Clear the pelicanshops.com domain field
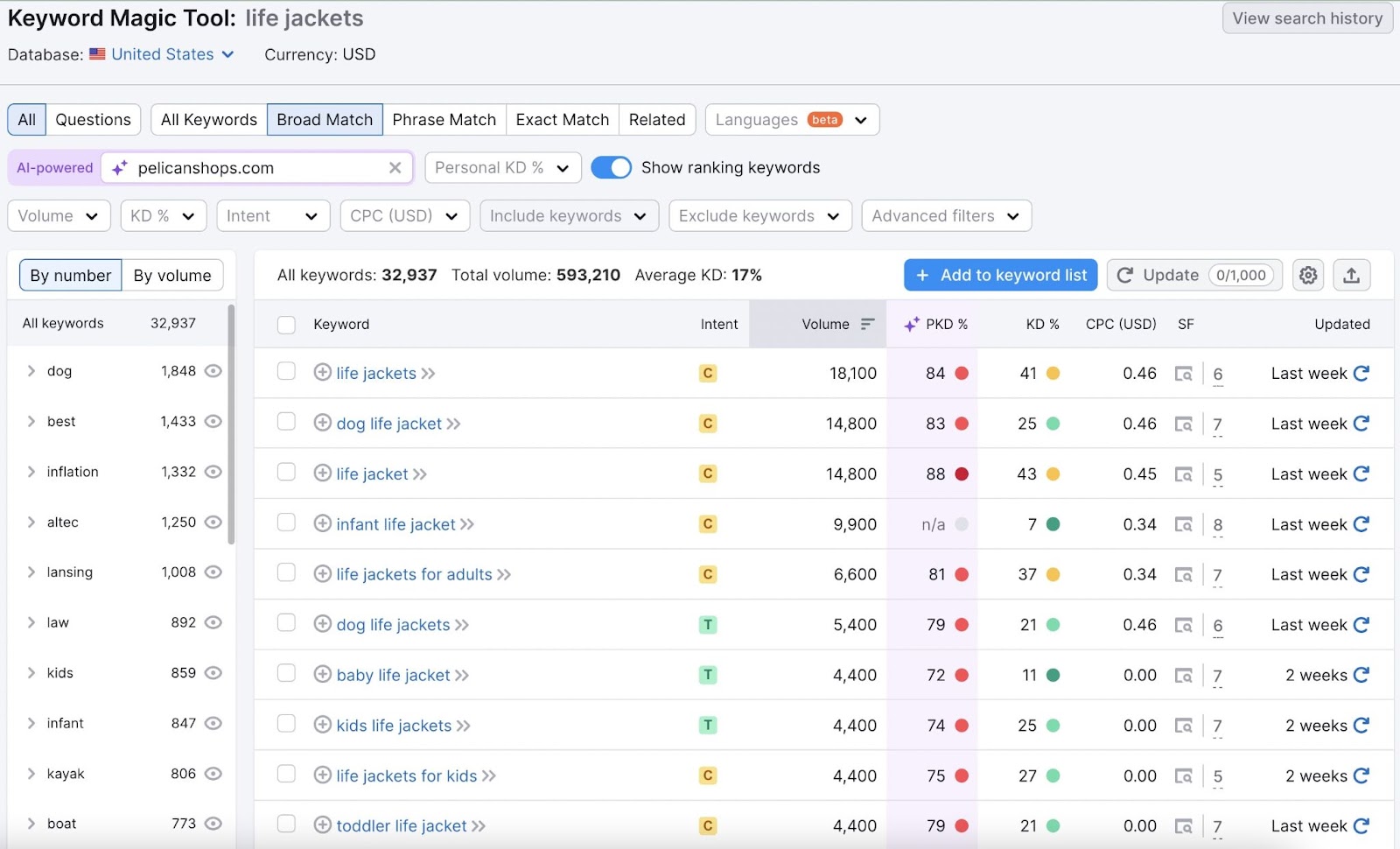1400x849 pixels. 395,167
